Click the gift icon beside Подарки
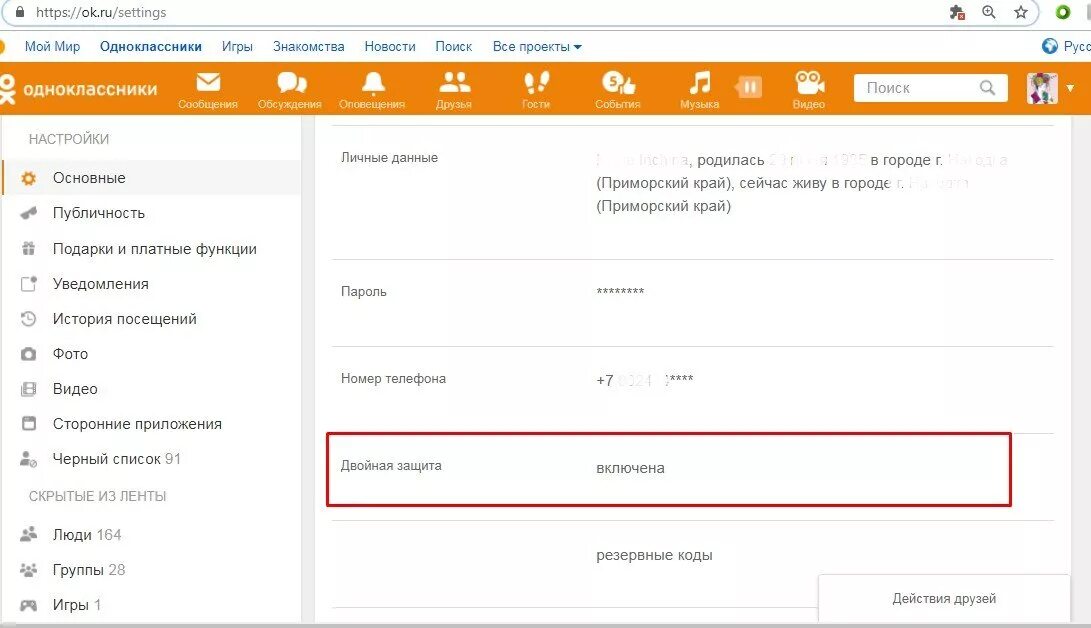1091x628 pixels. pos(29,248)
